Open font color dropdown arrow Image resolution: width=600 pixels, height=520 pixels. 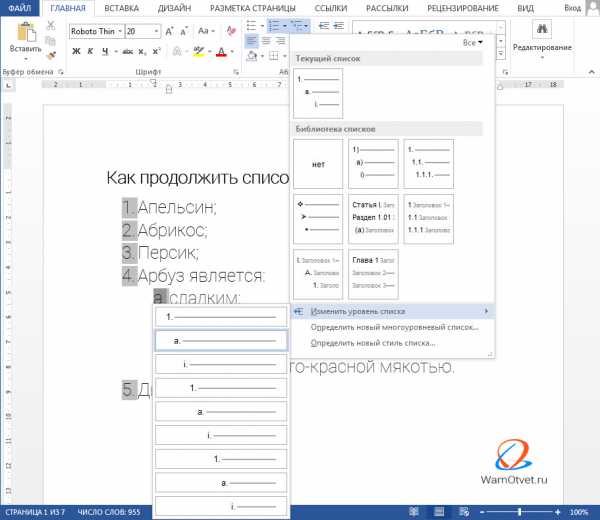[232, 51]
